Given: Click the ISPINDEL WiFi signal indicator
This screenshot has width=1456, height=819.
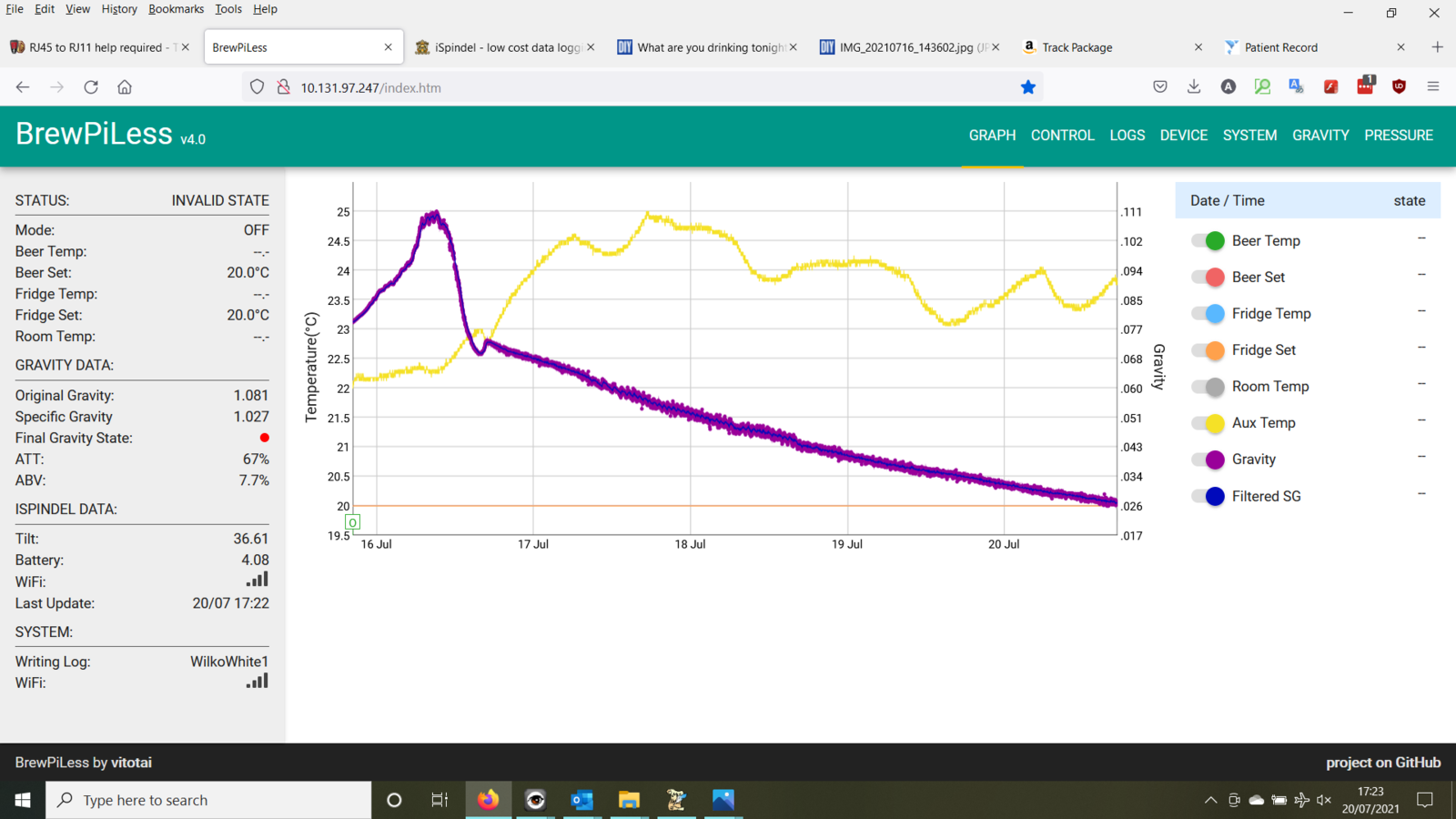Looking at the screenshot, I should tap(257, 580).
